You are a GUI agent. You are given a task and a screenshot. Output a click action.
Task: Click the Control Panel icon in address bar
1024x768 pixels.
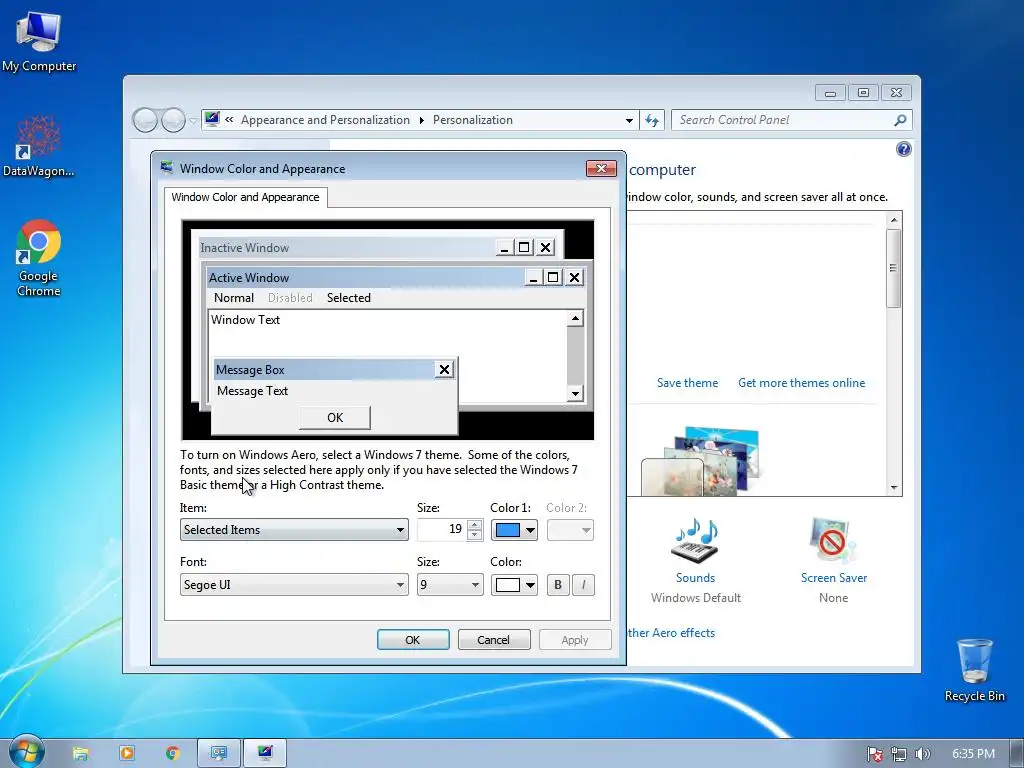click(x=212, y=120)
